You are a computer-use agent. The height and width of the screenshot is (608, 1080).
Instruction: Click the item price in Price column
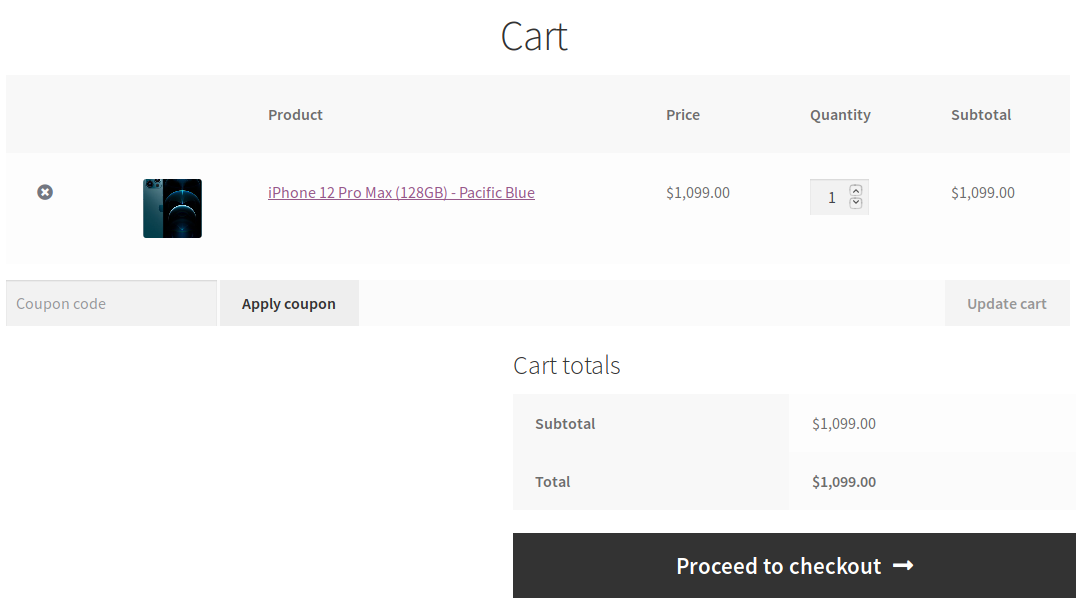(x=698, y=193)
